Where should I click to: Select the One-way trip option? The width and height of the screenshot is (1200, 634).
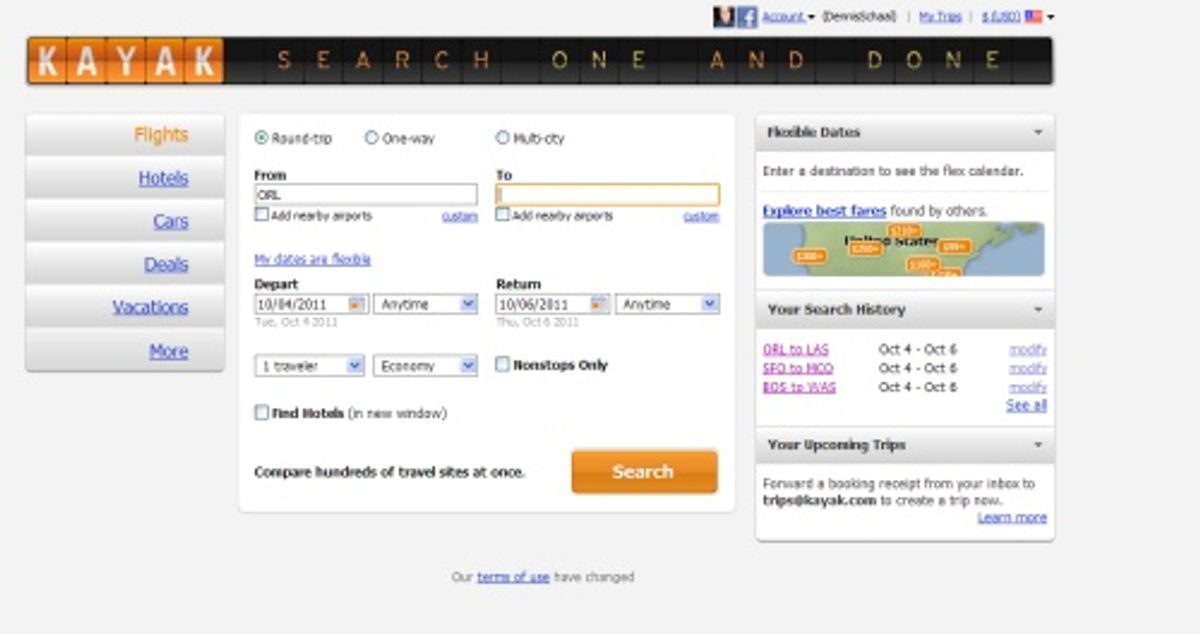(x=371, y=137)
